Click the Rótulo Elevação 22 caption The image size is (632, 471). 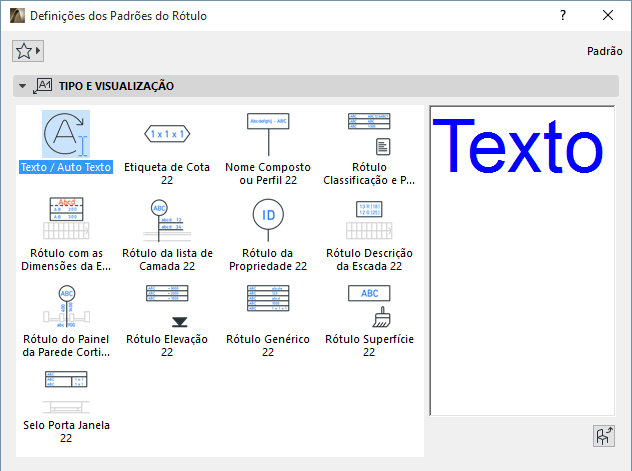167,345
